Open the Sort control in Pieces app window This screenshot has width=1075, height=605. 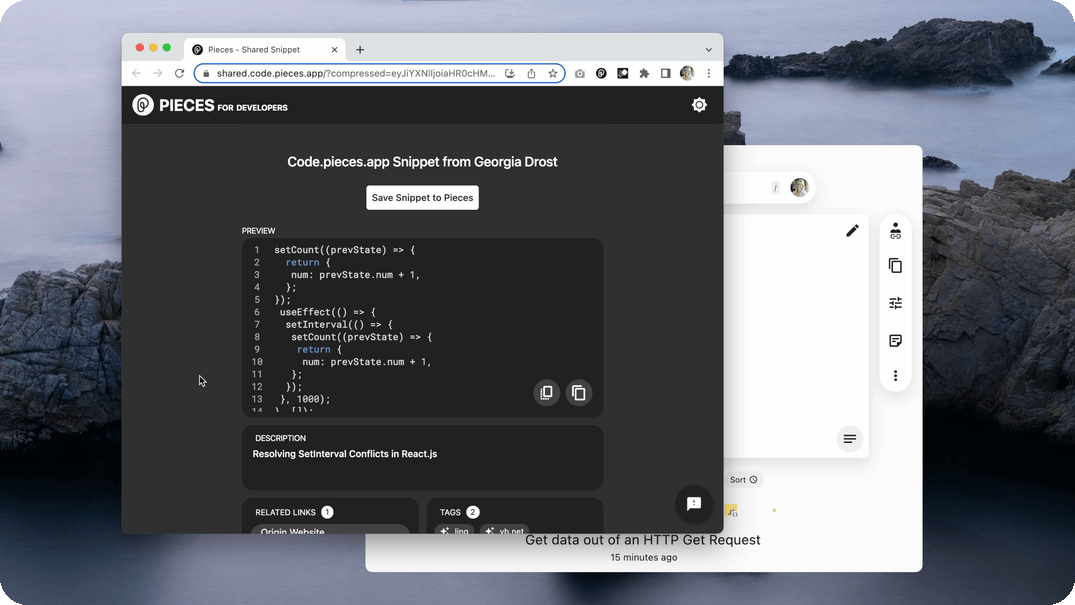tap(743, 479)
